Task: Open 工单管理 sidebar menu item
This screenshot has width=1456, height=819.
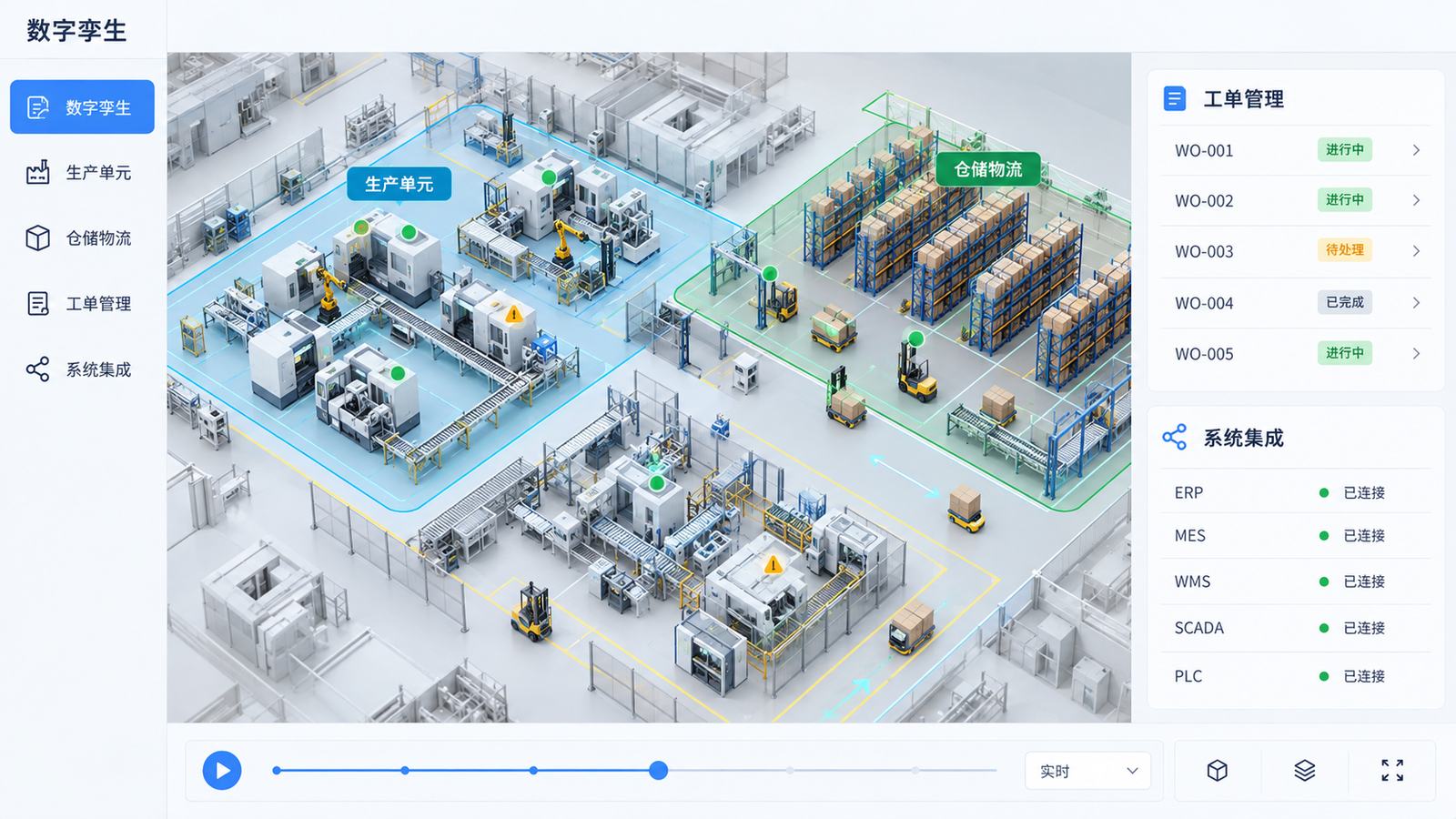Action: (82, 304)
